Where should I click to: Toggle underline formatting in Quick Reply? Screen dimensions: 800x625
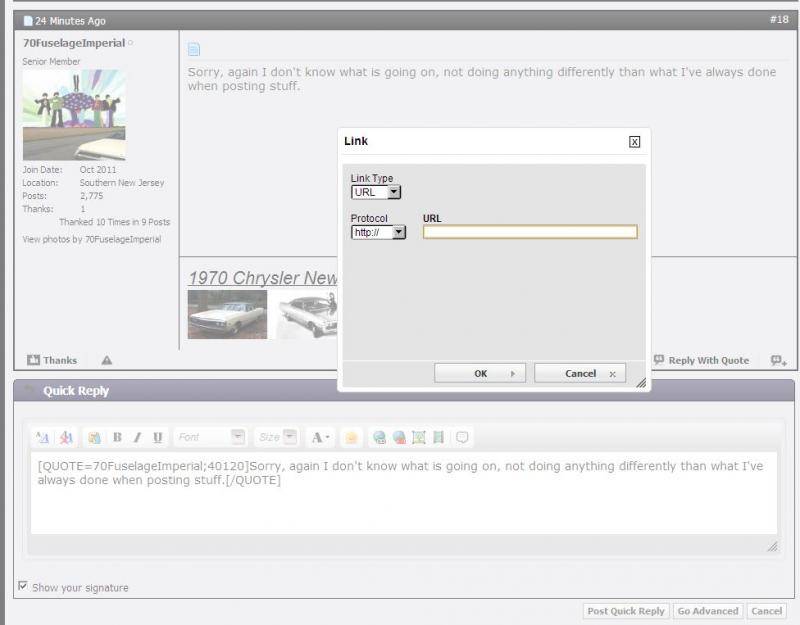coord(156,436)
